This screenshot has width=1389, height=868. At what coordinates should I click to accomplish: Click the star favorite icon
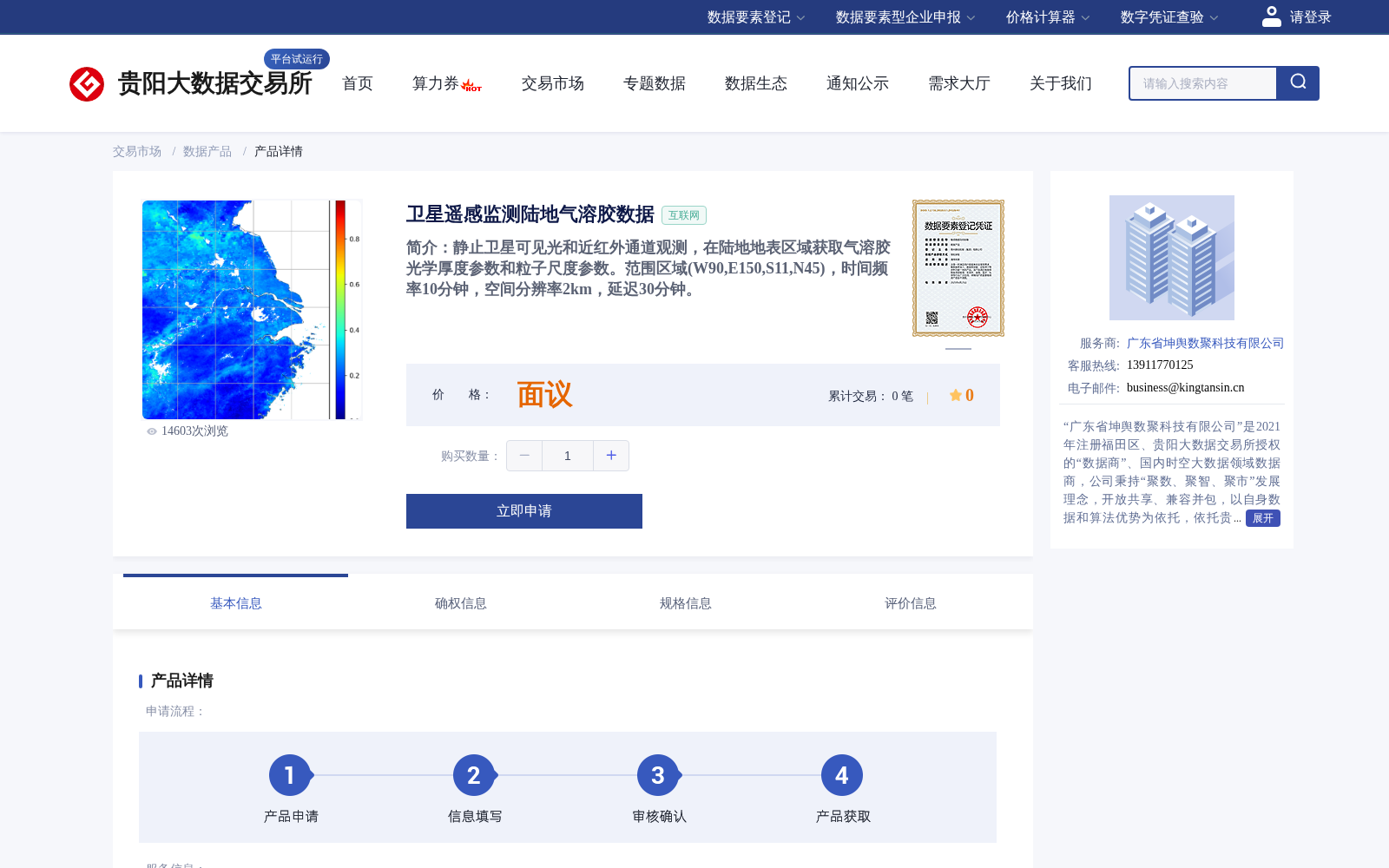tap(955, 395)
